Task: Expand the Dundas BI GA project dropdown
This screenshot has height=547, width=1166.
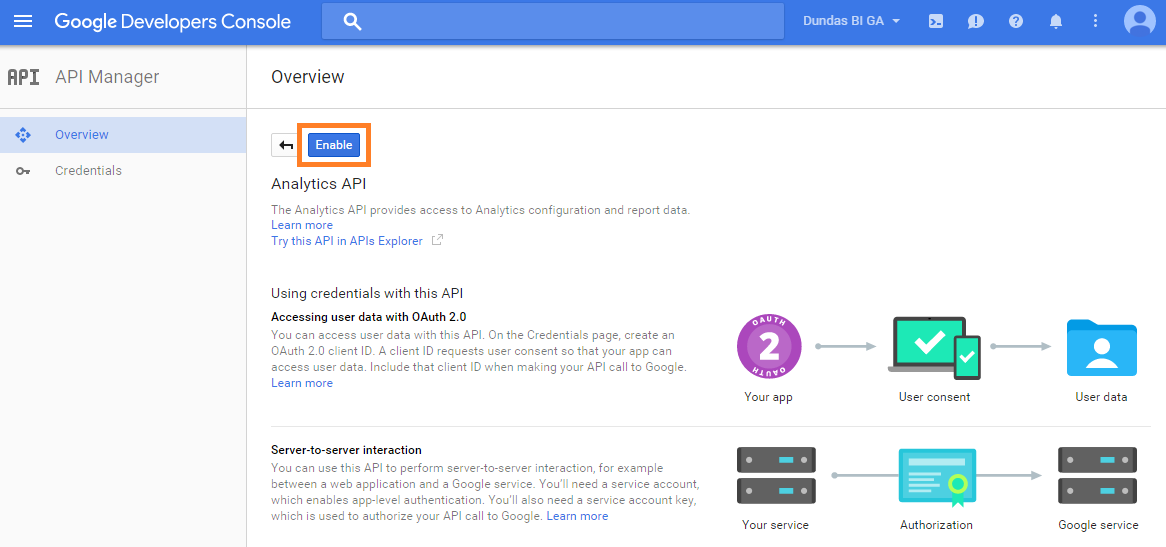Action: [851, 22]
